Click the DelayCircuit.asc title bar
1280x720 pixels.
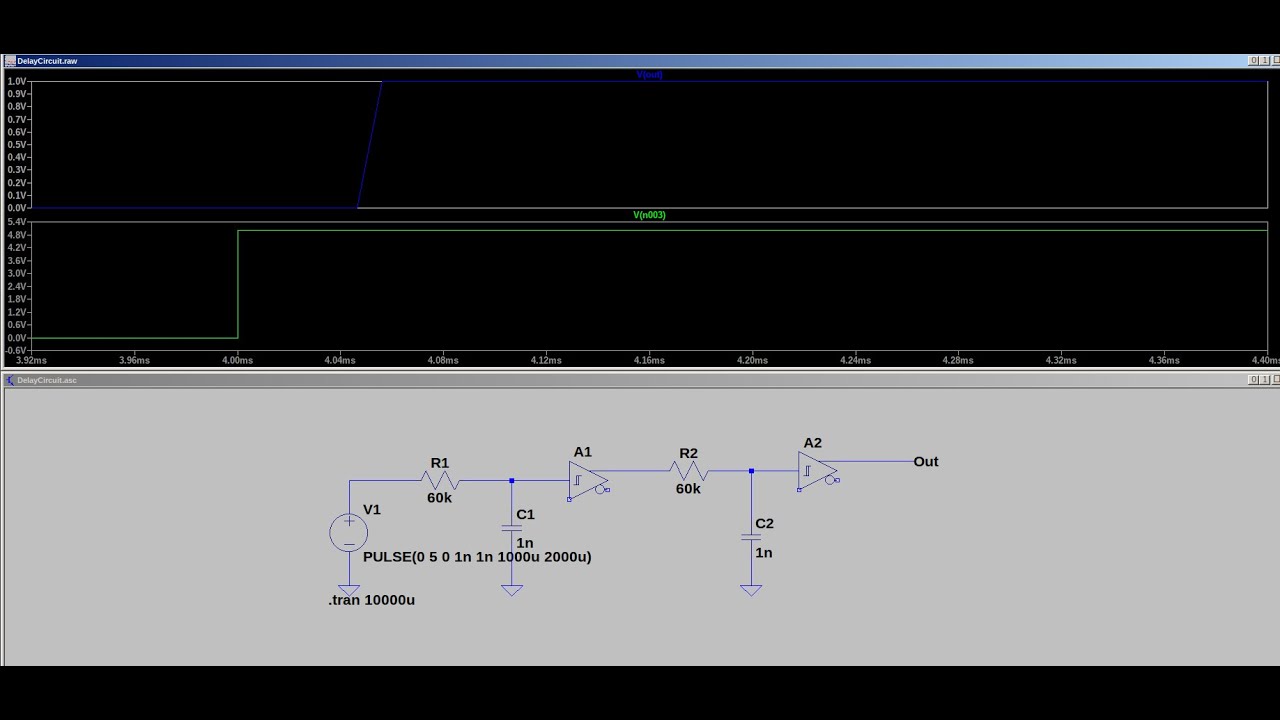[640, 380]
